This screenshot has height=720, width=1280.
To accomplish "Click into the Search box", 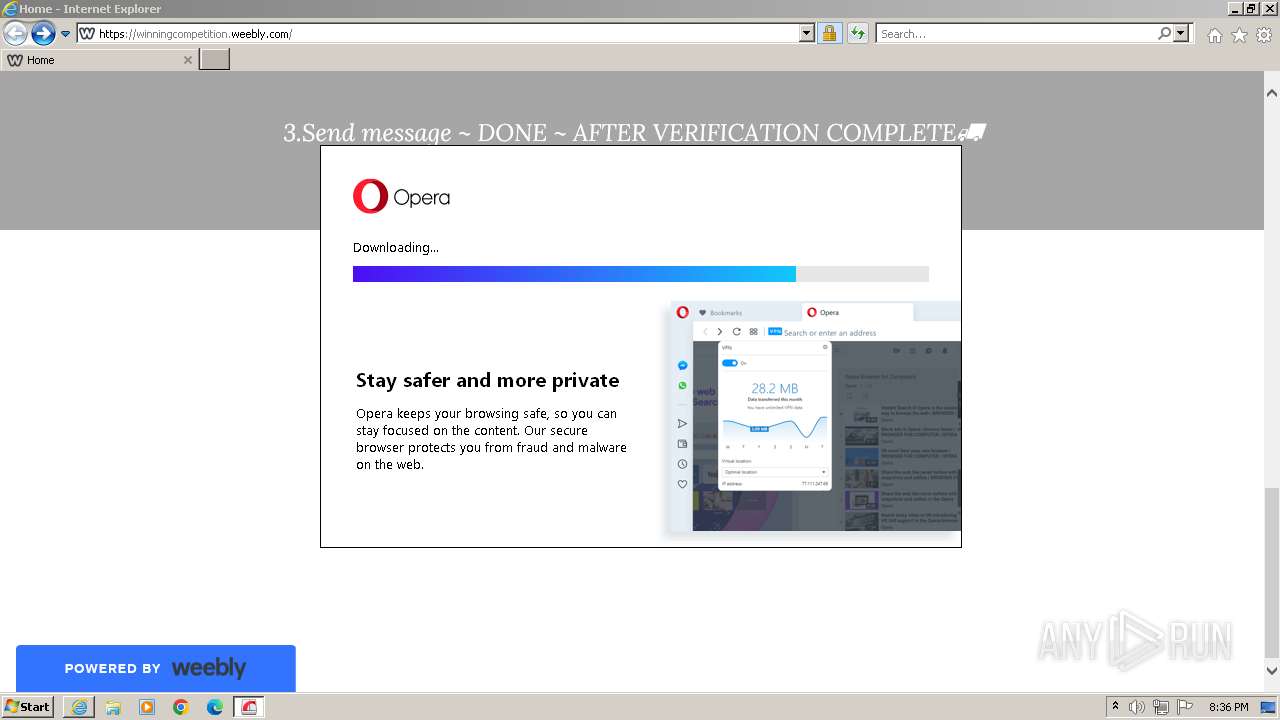I will 1016,34.
